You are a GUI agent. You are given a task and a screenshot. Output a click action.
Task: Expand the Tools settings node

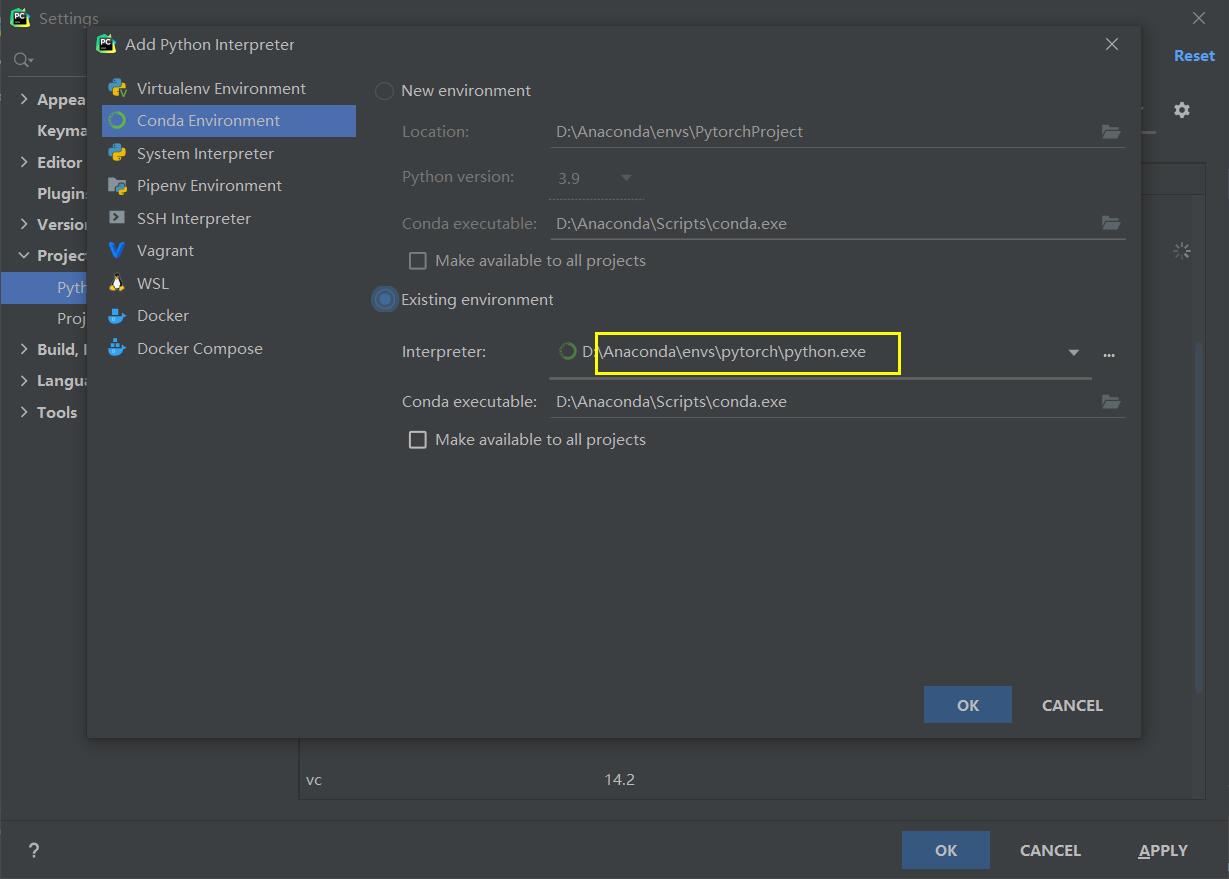coord(24,412)
